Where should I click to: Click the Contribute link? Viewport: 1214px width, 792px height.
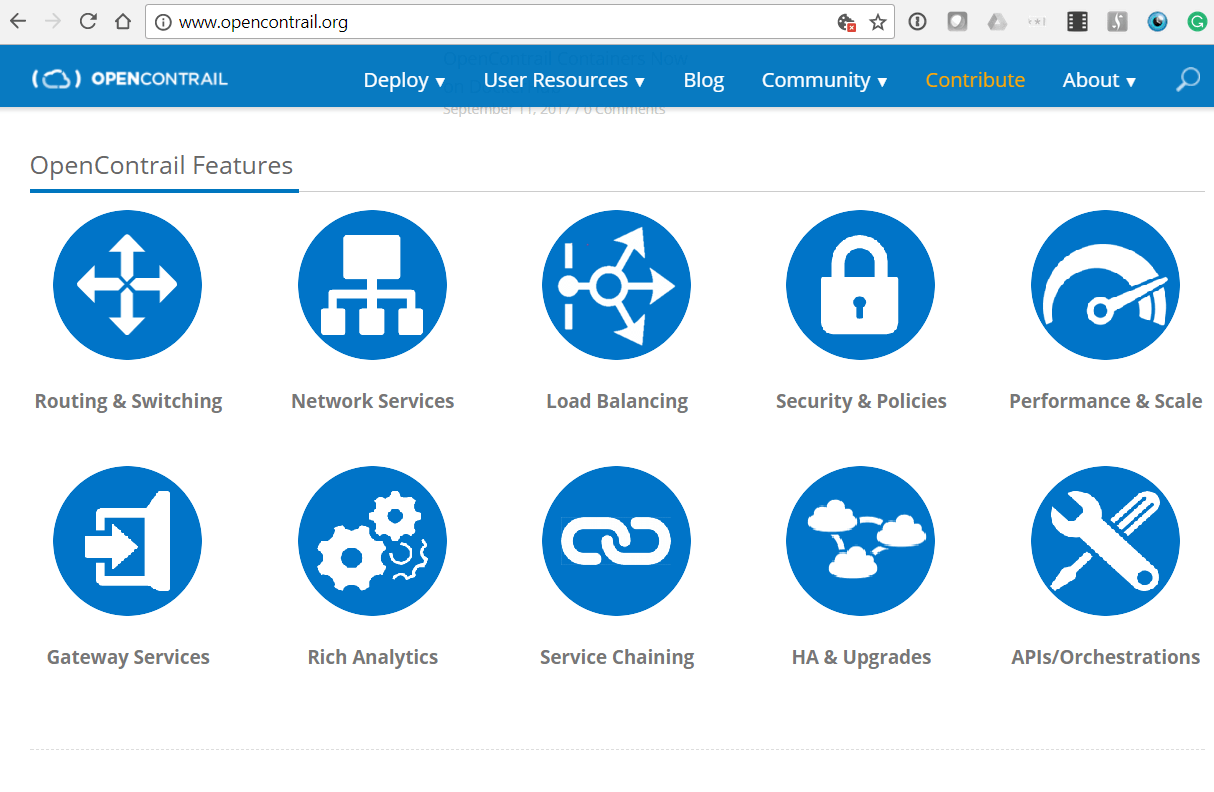(x=975, y=79)
